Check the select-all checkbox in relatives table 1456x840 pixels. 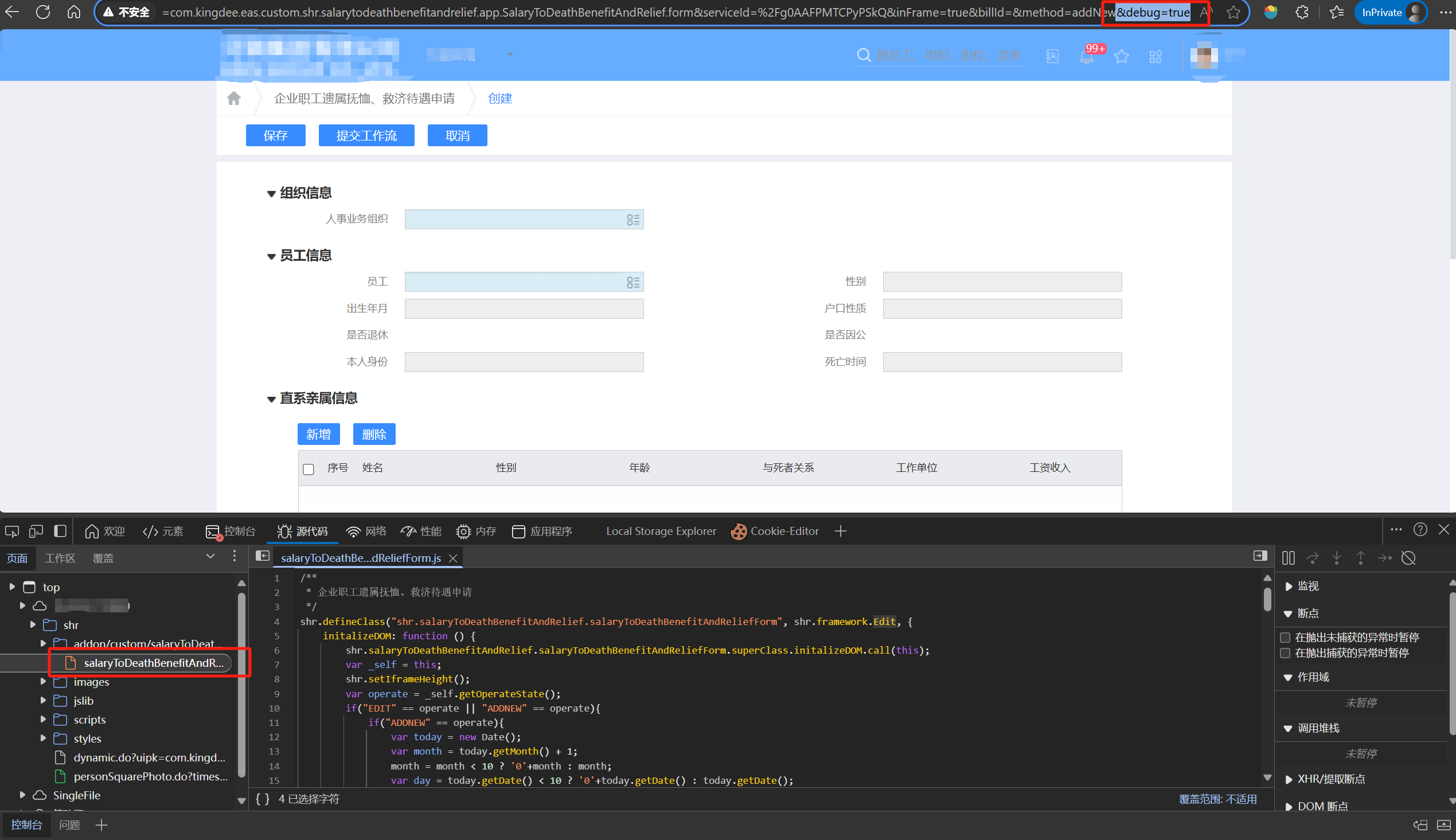pos(309,469)
